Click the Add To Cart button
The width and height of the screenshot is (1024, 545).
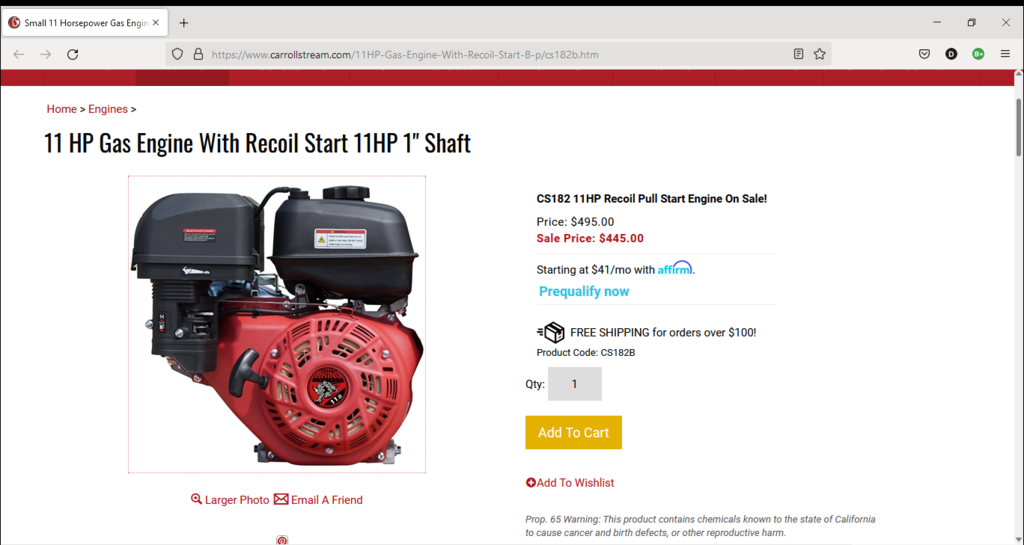(573, 433)
